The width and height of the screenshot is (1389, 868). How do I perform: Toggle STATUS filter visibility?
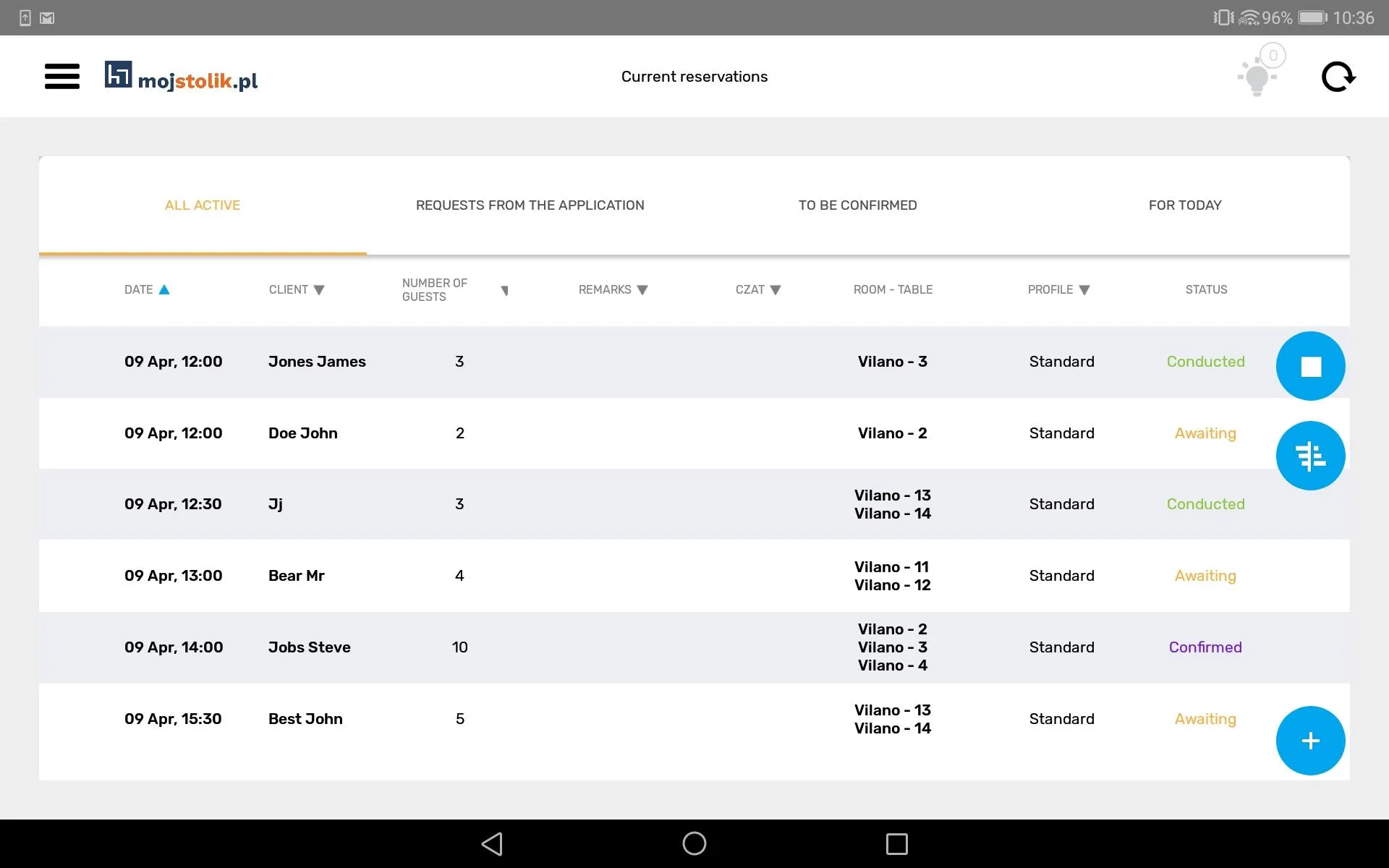(x=1206, y=289)
